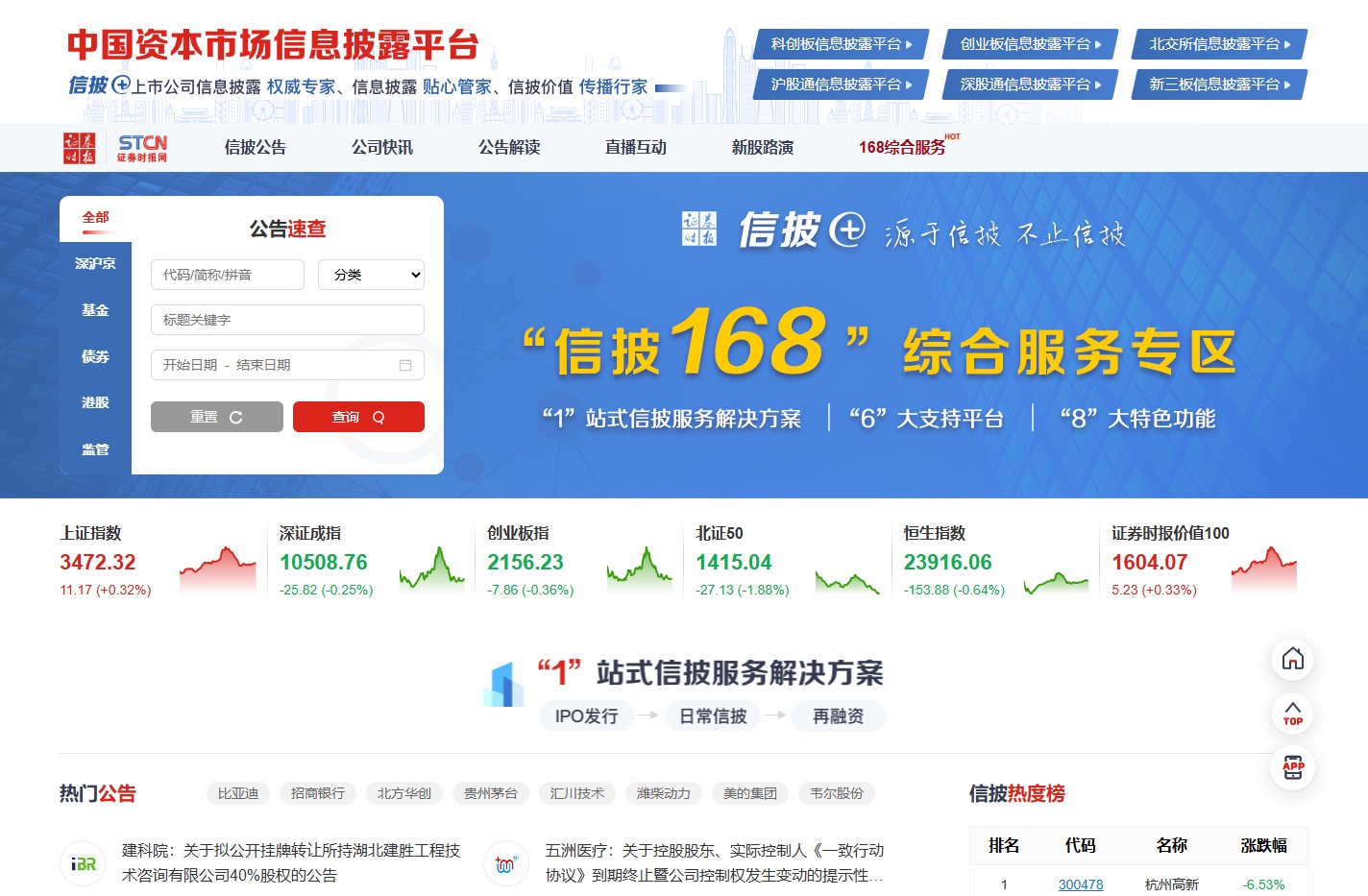The width and height of the screenshot is (1368, 896).
Task: Click the logo icon beside 五洲医疗 announcement
Action: click(506, 863)
